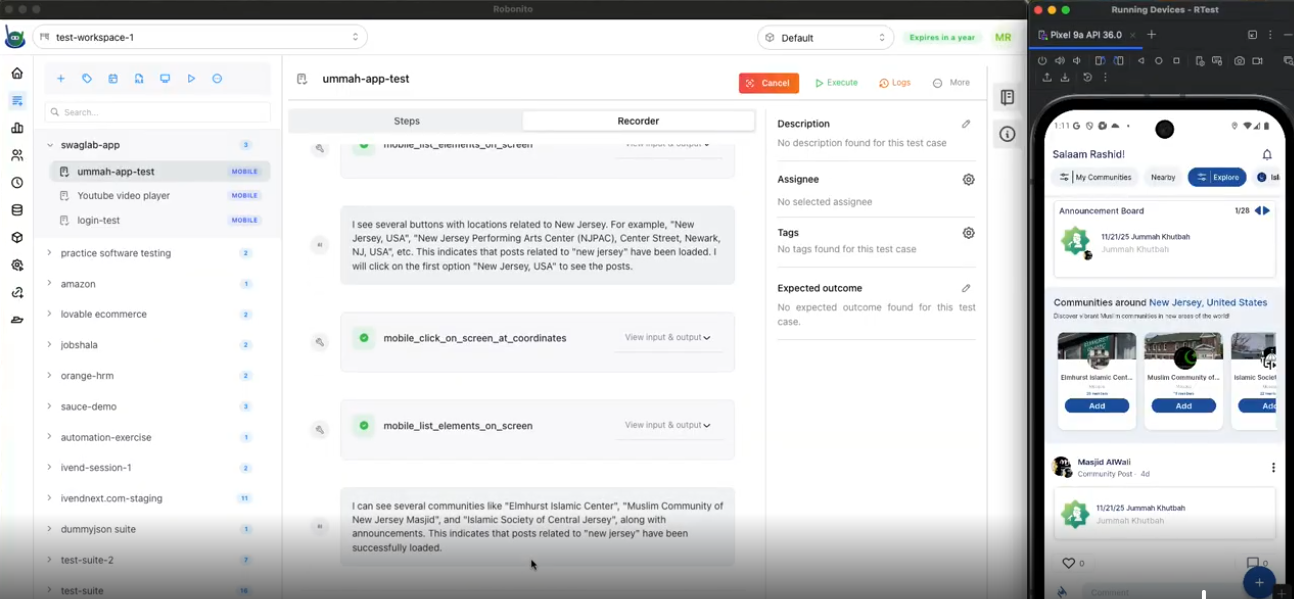
Task: Take emulator screenshot with camera icon
Action: tap(1239, 61)
